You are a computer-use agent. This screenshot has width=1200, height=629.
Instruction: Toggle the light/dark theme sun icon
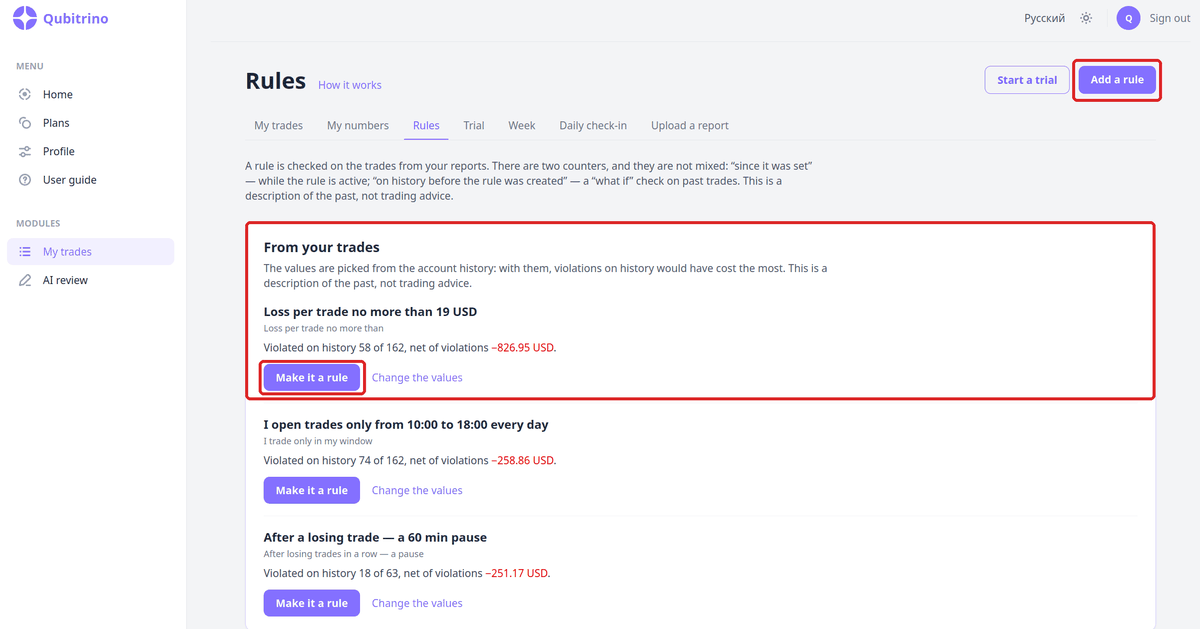(1086, 18)
